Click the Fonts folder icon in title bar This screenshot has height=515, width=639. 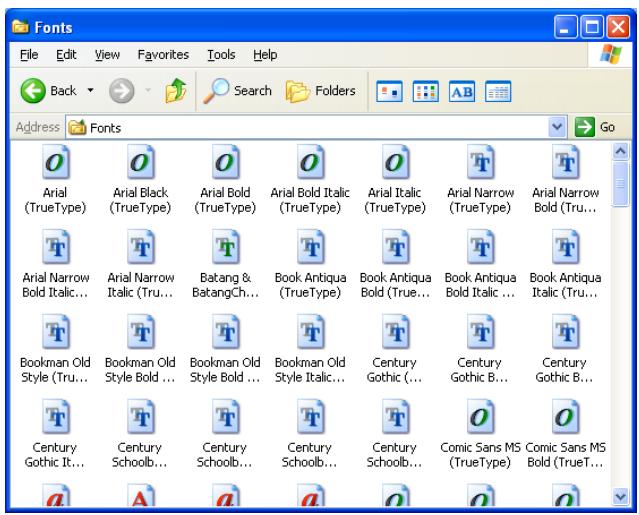20,27
